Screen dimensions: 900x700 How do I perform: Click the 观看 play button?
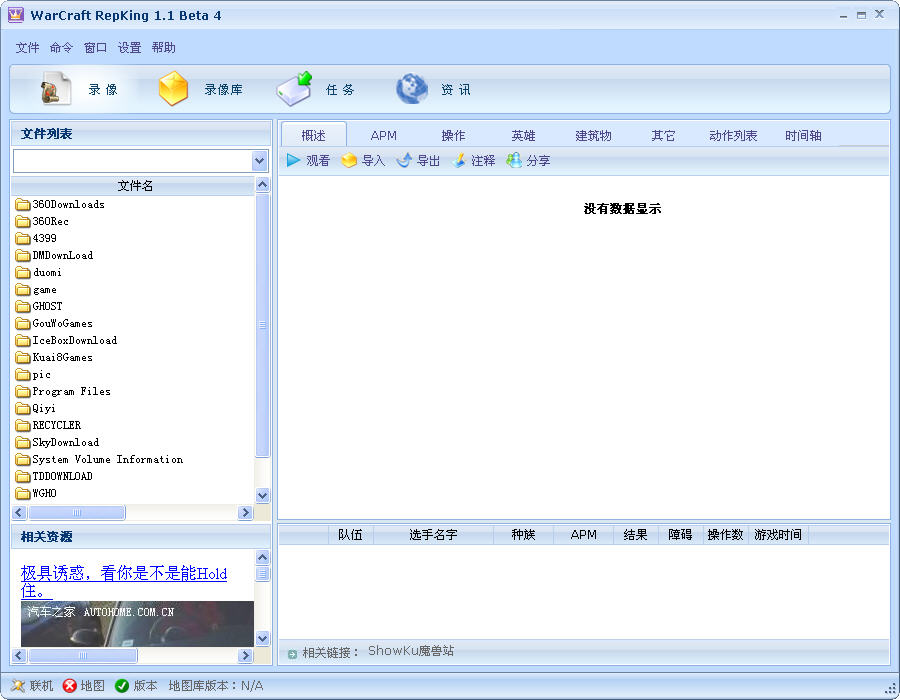click(293, 160)
